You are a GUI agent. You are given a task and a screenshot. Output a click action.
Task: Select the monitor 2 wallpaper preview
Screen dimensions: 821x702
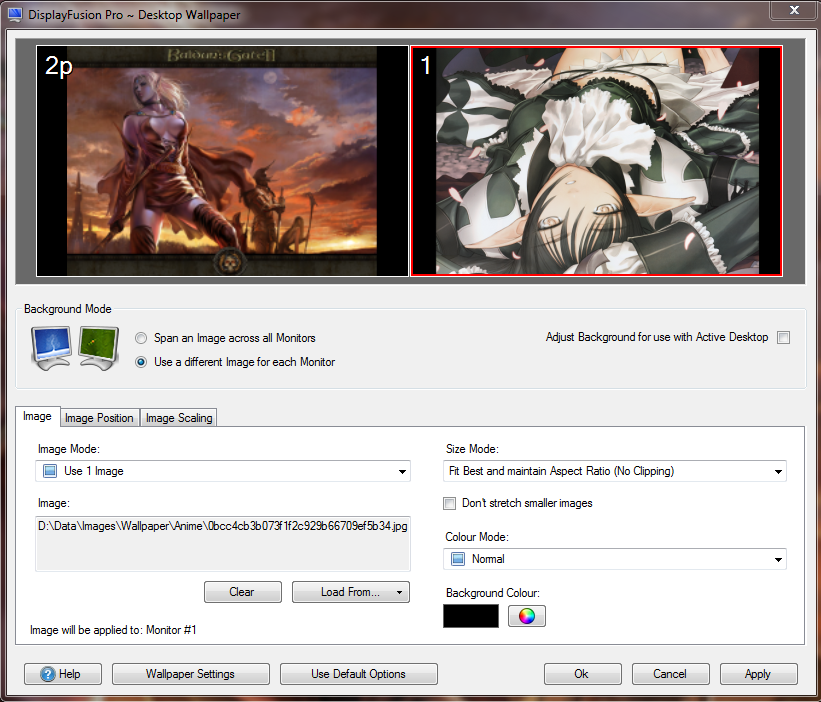222,160
